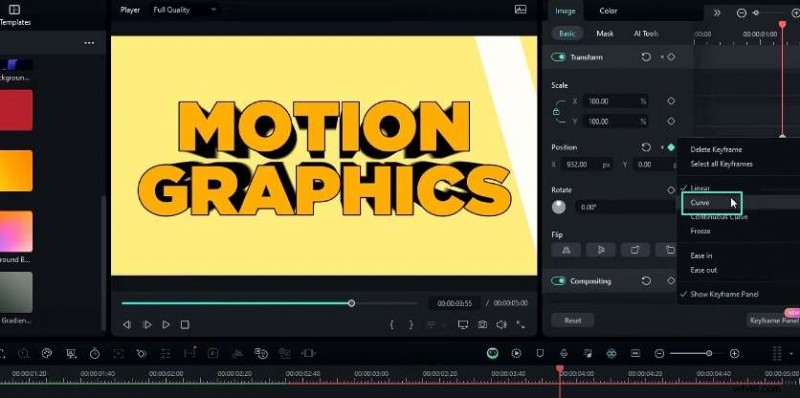The image size is (800, 398).
Task: Switch to the Image tab
Action: (565, 11)
